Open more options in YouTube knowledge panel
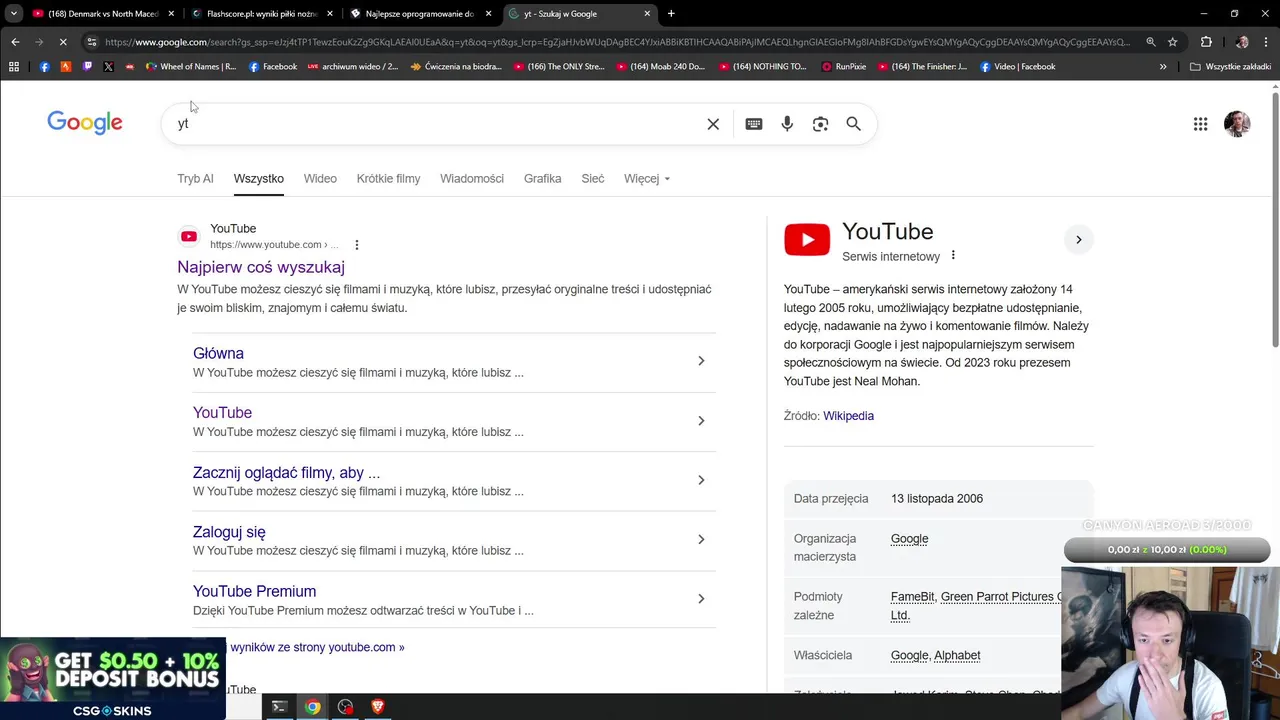This screenshot has width=1280, height=720. (953, 256)
